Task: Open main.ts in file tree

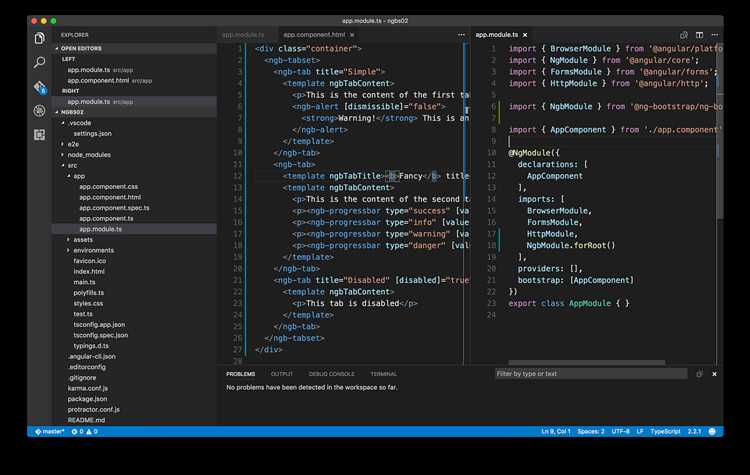Action: click(x=84, y=282)
